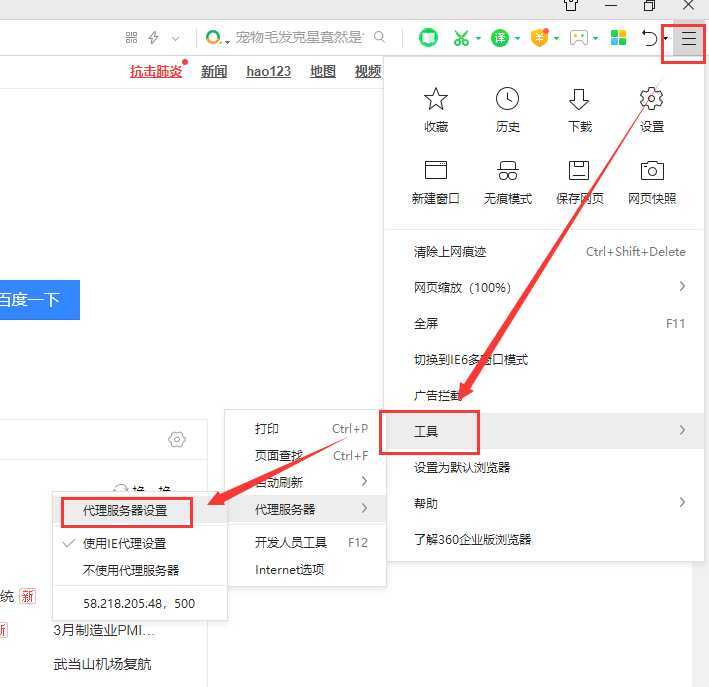709x687 pixels.
Task: Open 抗击肺炎 link
Action: [156, 71]
